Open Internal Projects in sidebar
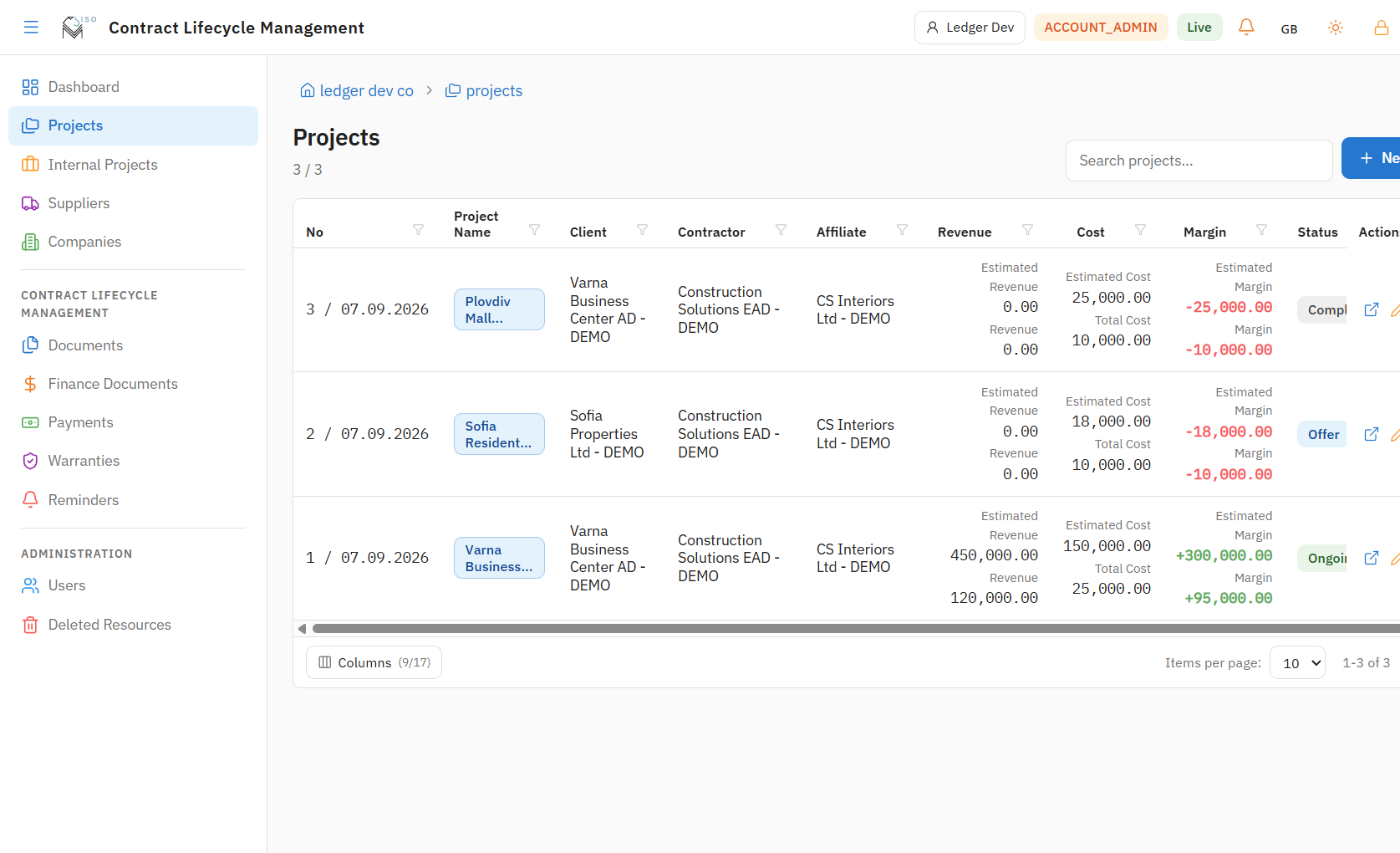The width and height of the screenshot is (1400, 853). coord(133,165)
